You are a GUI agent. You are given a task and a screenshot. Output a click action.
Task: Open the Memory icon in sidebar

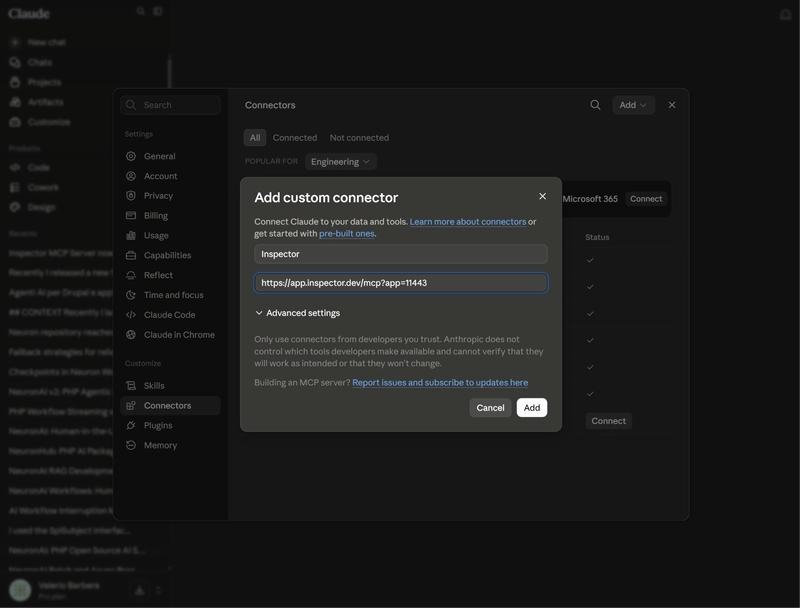coord(131,445)
